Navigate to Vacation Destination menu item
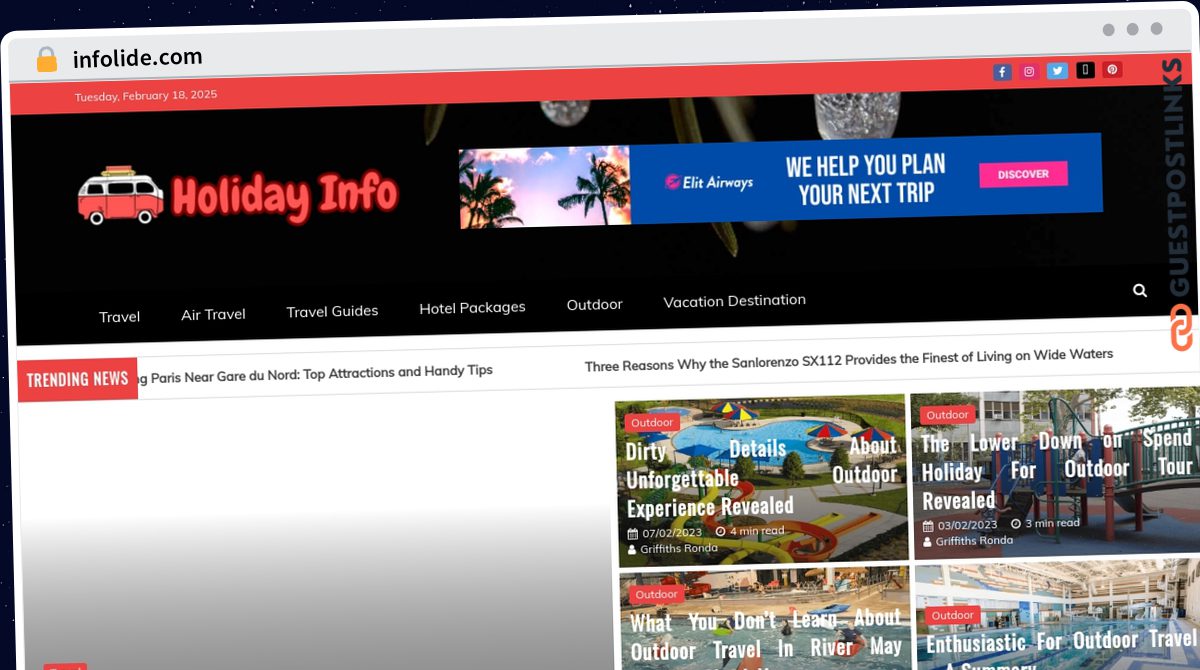 [x=734, y=300]
